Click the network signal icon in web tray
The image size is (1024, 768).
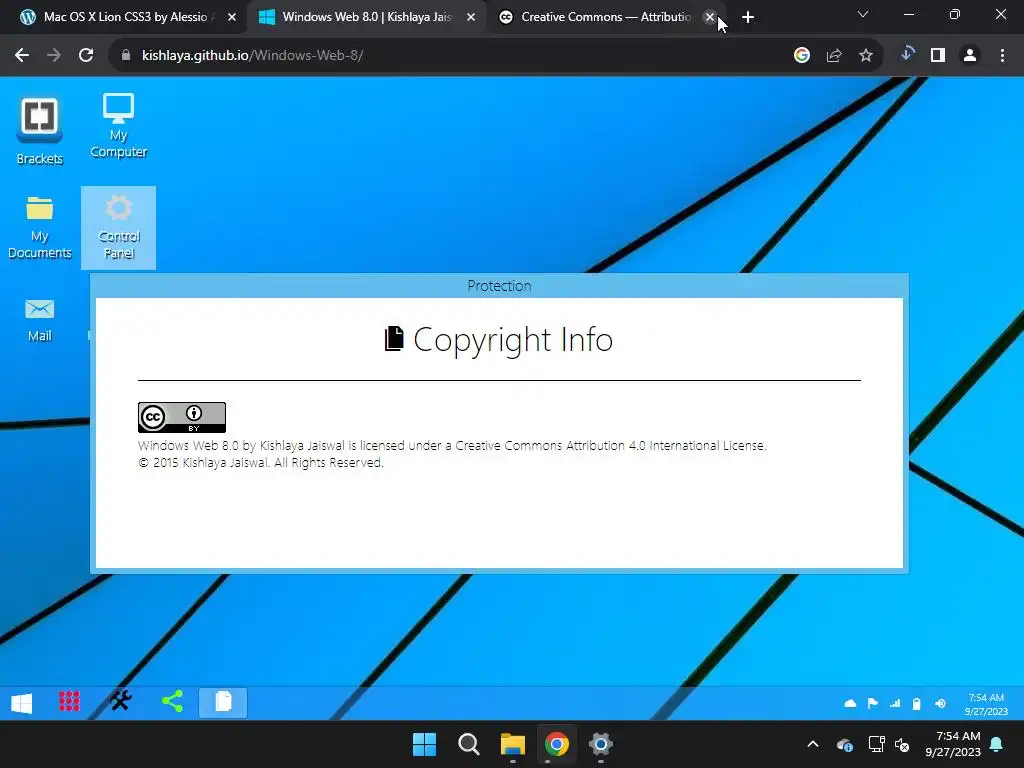[895, 703]
